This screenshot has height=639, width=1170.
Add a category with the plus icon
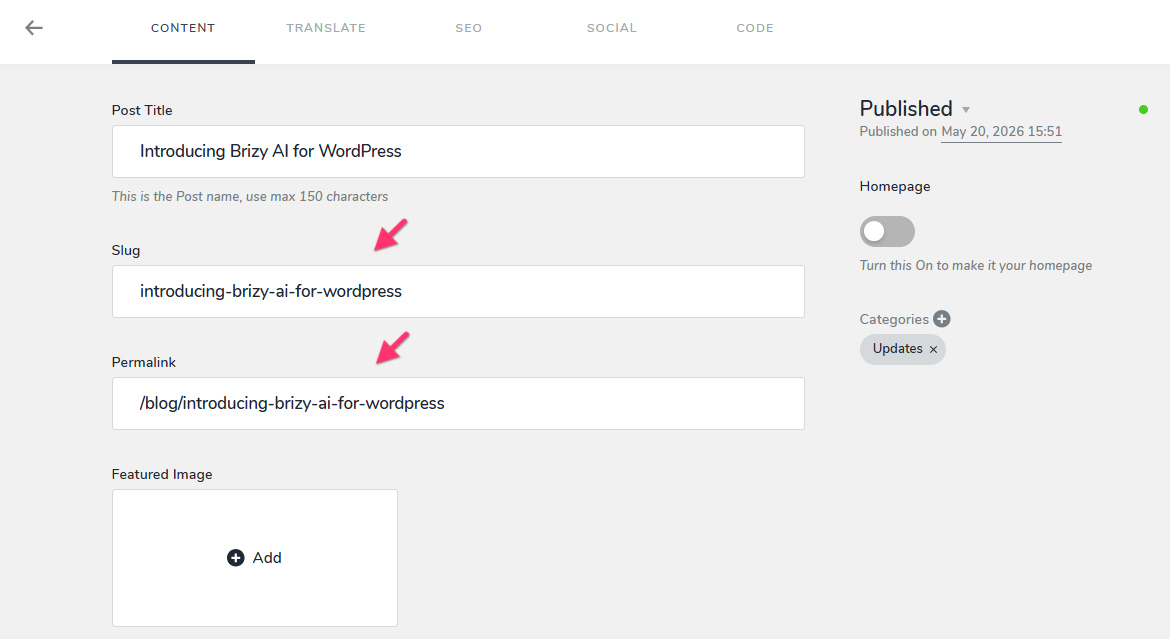click(x=942, y=319)
